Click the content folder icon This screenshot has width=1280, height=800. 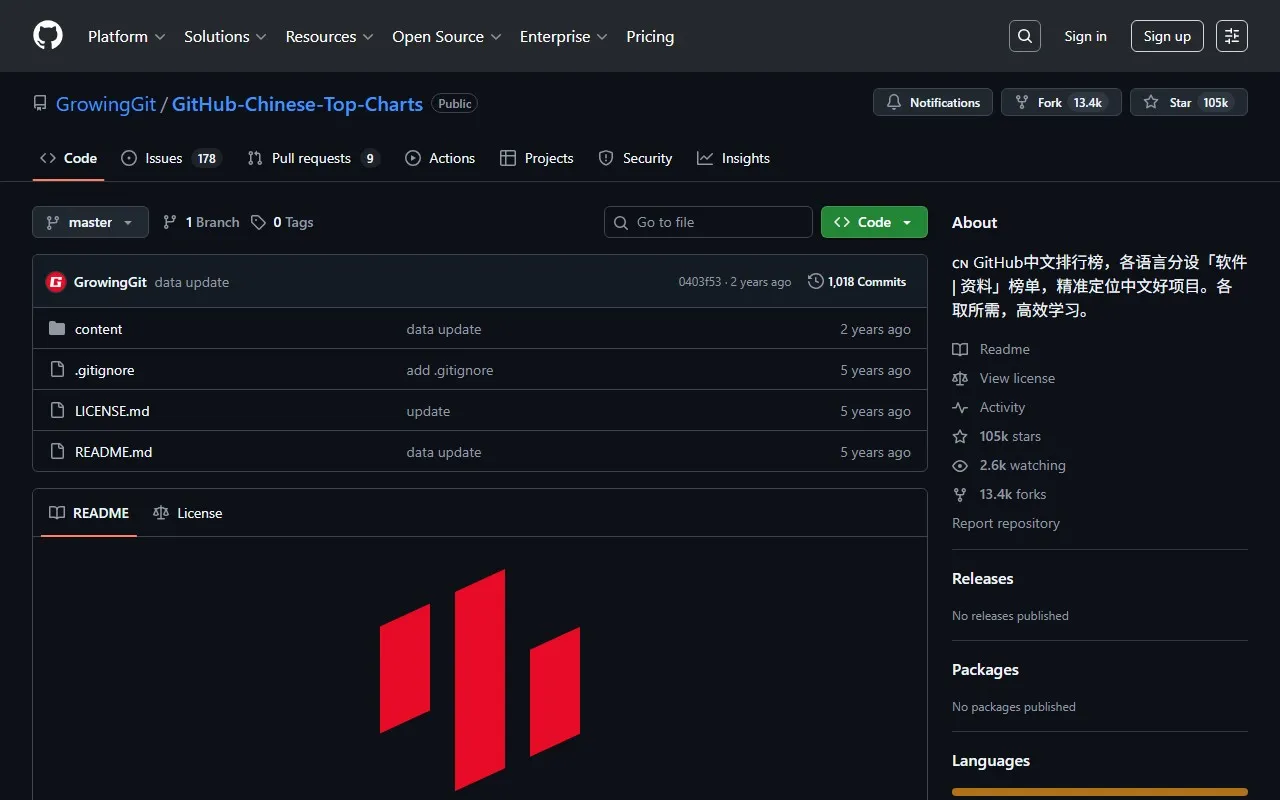click(57, 329)
